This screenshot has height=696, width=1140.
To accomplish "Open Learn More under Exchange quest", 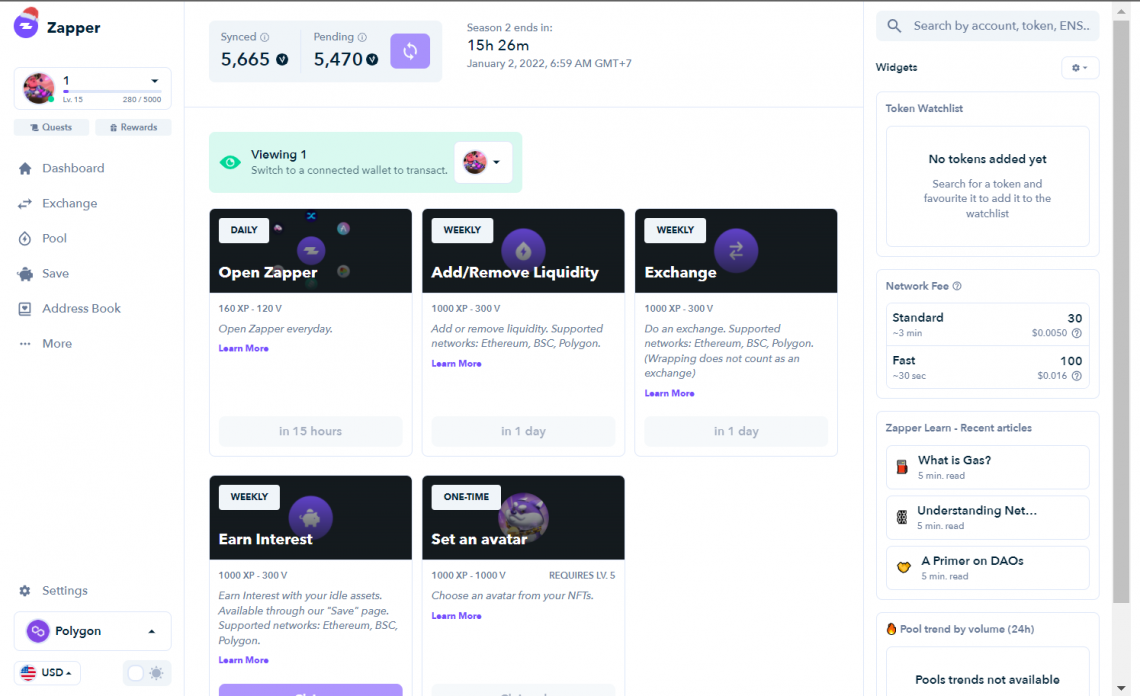I will [x=670, y=393].
